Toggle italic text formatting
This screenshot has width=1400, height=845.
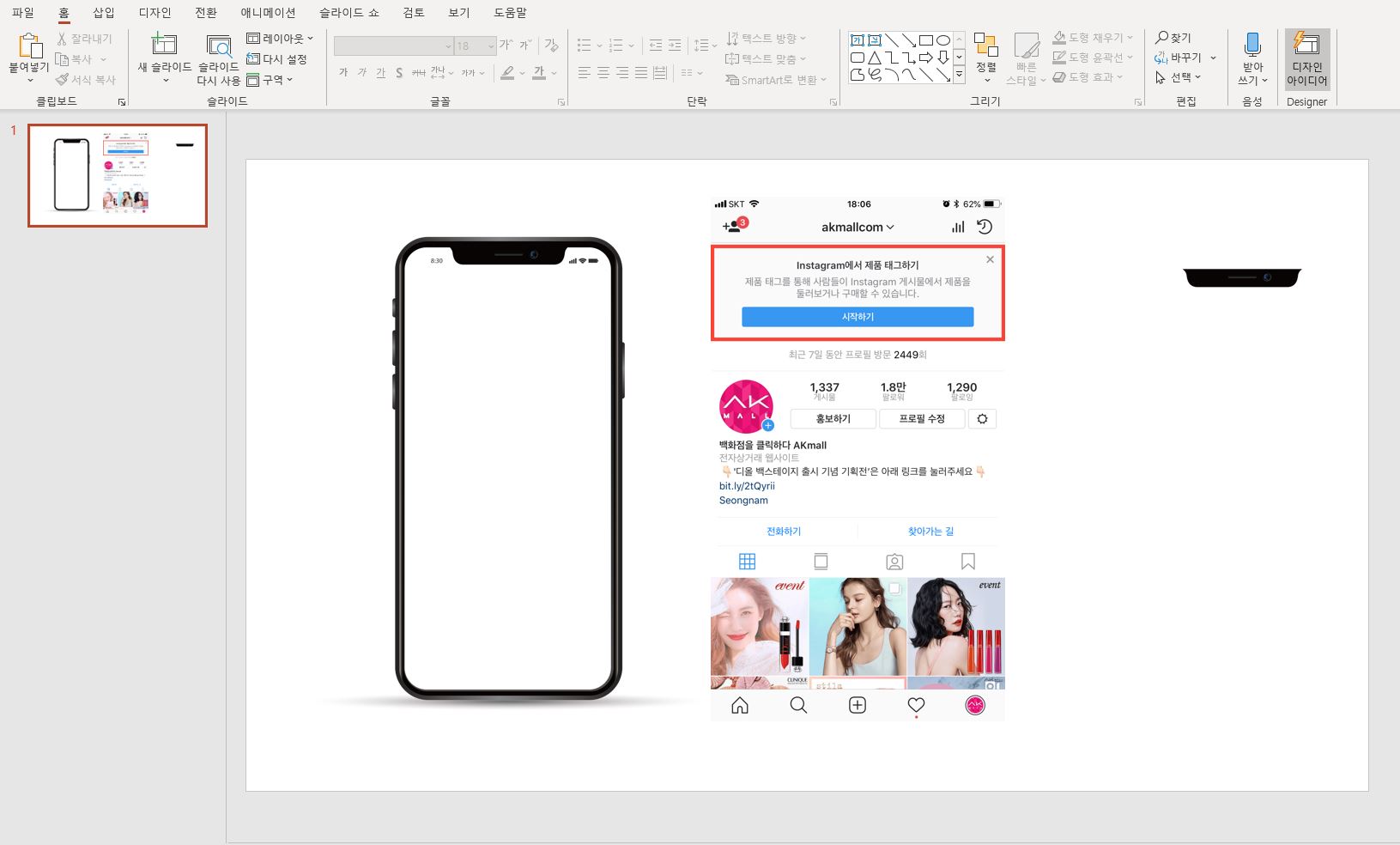(x=361, y=73)
